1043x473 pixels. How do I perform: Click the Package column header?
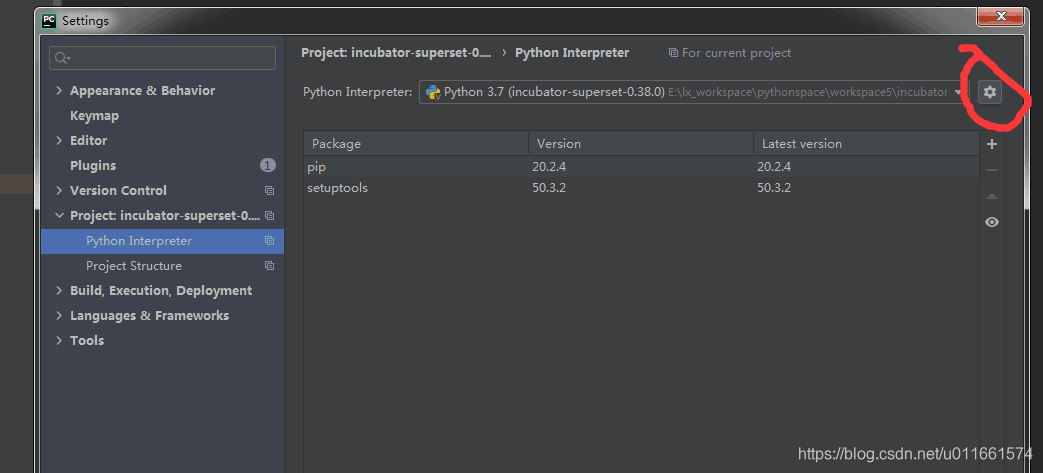tap(416, 144)
